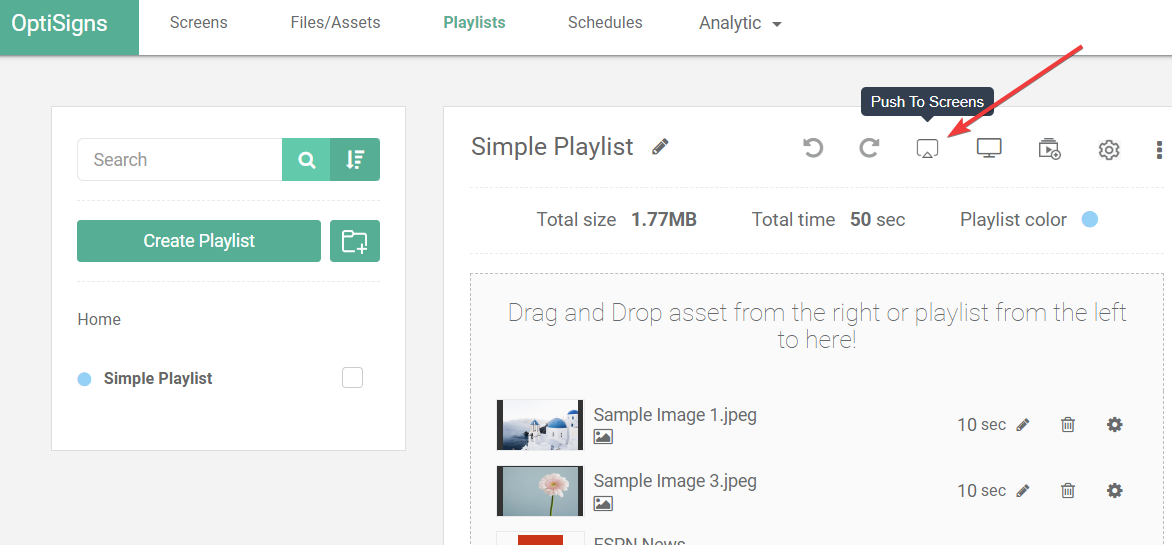1172x545 pixels.
Task: Open the Home folder link
Action: click(x=99, y=319)
